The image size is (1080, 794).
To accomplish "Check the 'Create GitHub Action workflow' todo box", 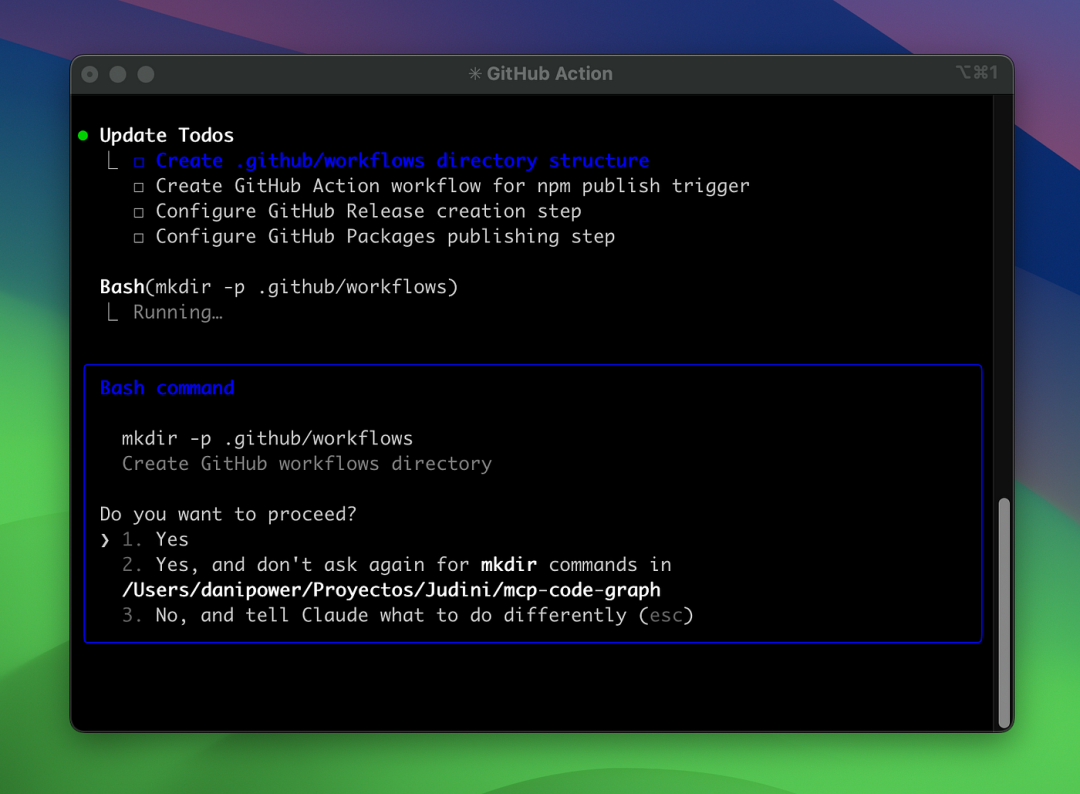I will [x=139, y=187].
